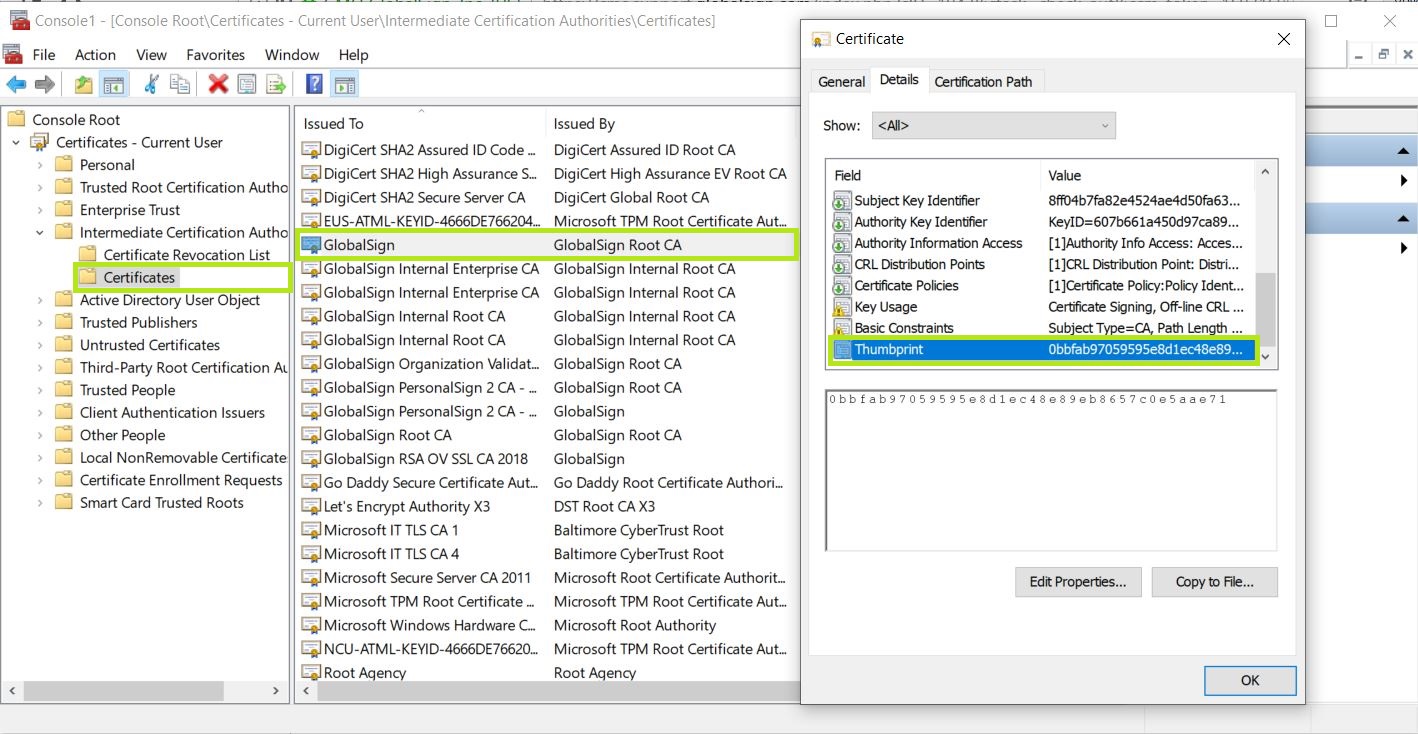The width and height of the screenshot is (1418, 734).
Task: Switch to the Certification Path tab
Action: tap(982, 82)
